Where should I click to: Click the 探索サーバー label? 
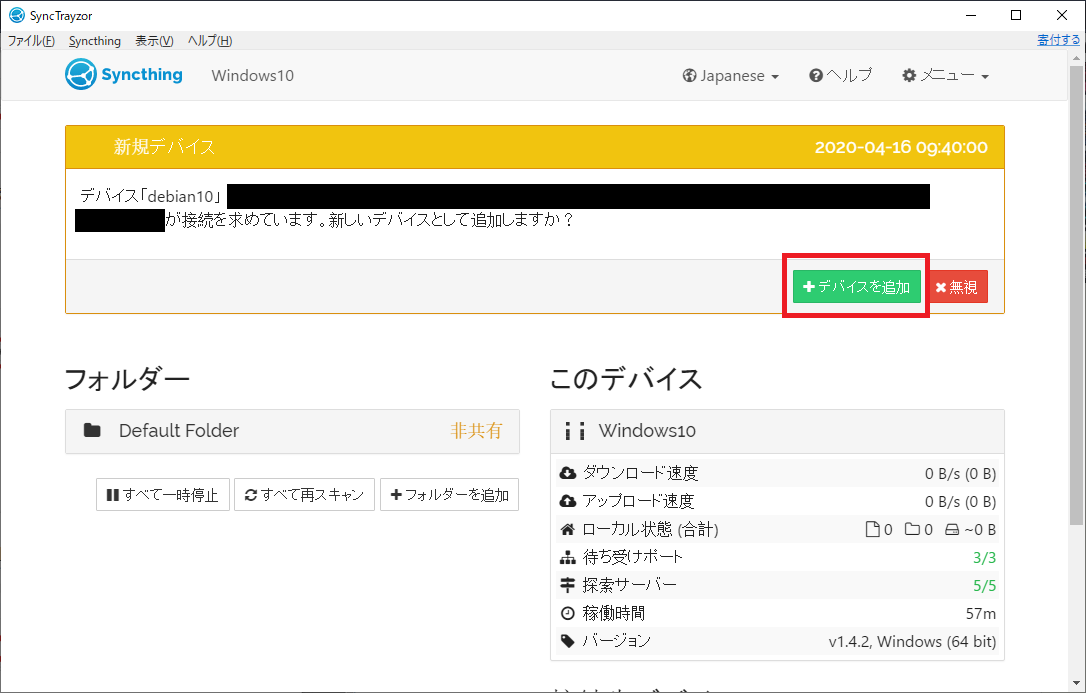click(x=630, y=586)
